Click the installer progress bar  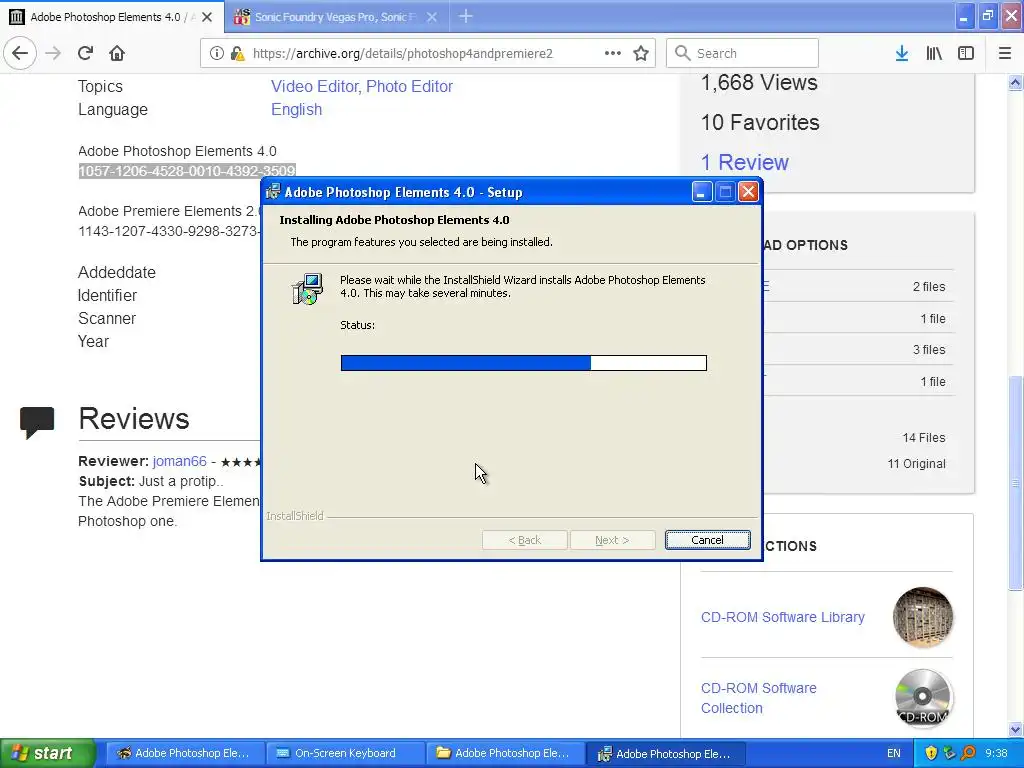[524, 363]
